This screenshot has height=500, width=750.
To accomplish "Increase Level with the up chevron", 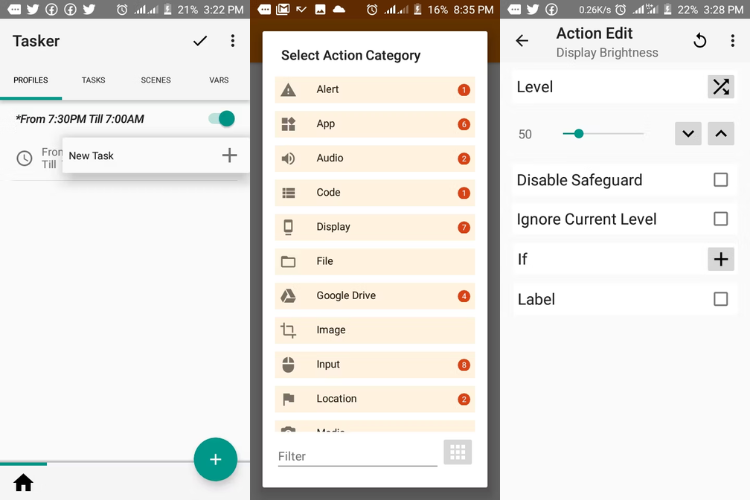I will pos(721,133).
